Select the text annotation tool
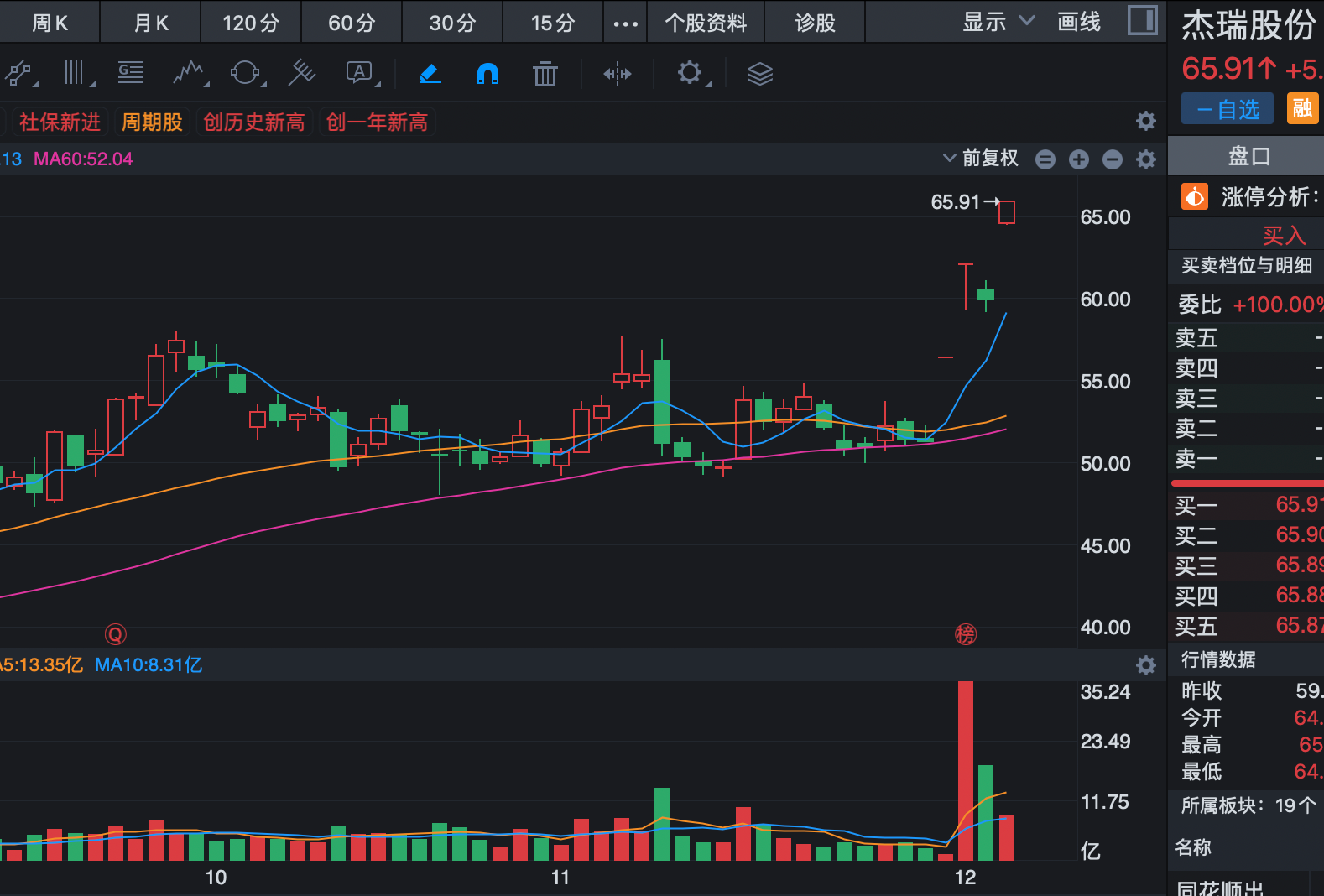 [x=359, y=74]
